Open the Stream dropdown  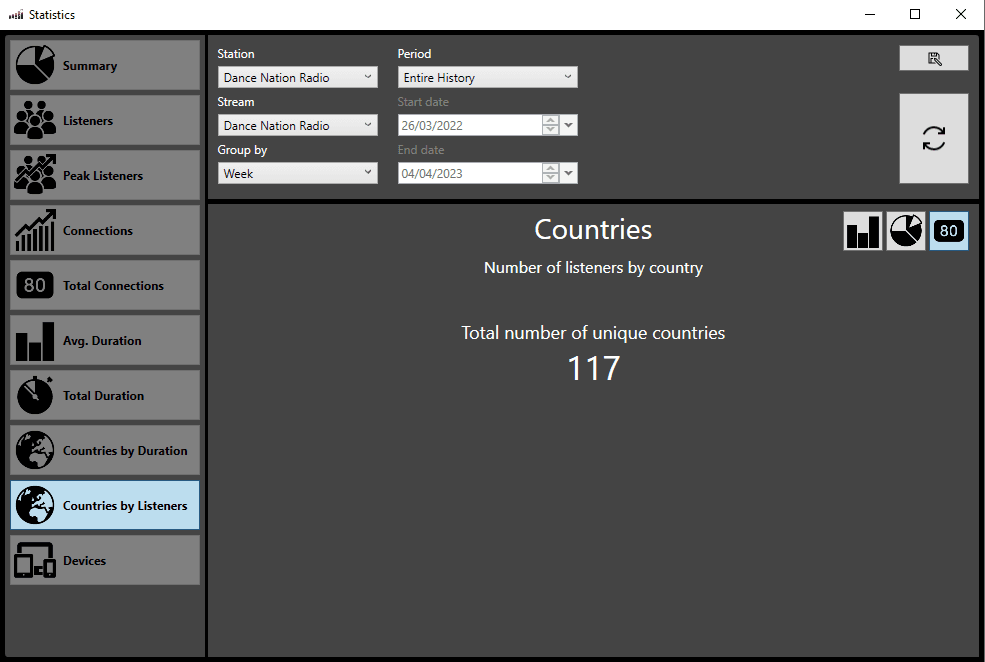point(298,125)
